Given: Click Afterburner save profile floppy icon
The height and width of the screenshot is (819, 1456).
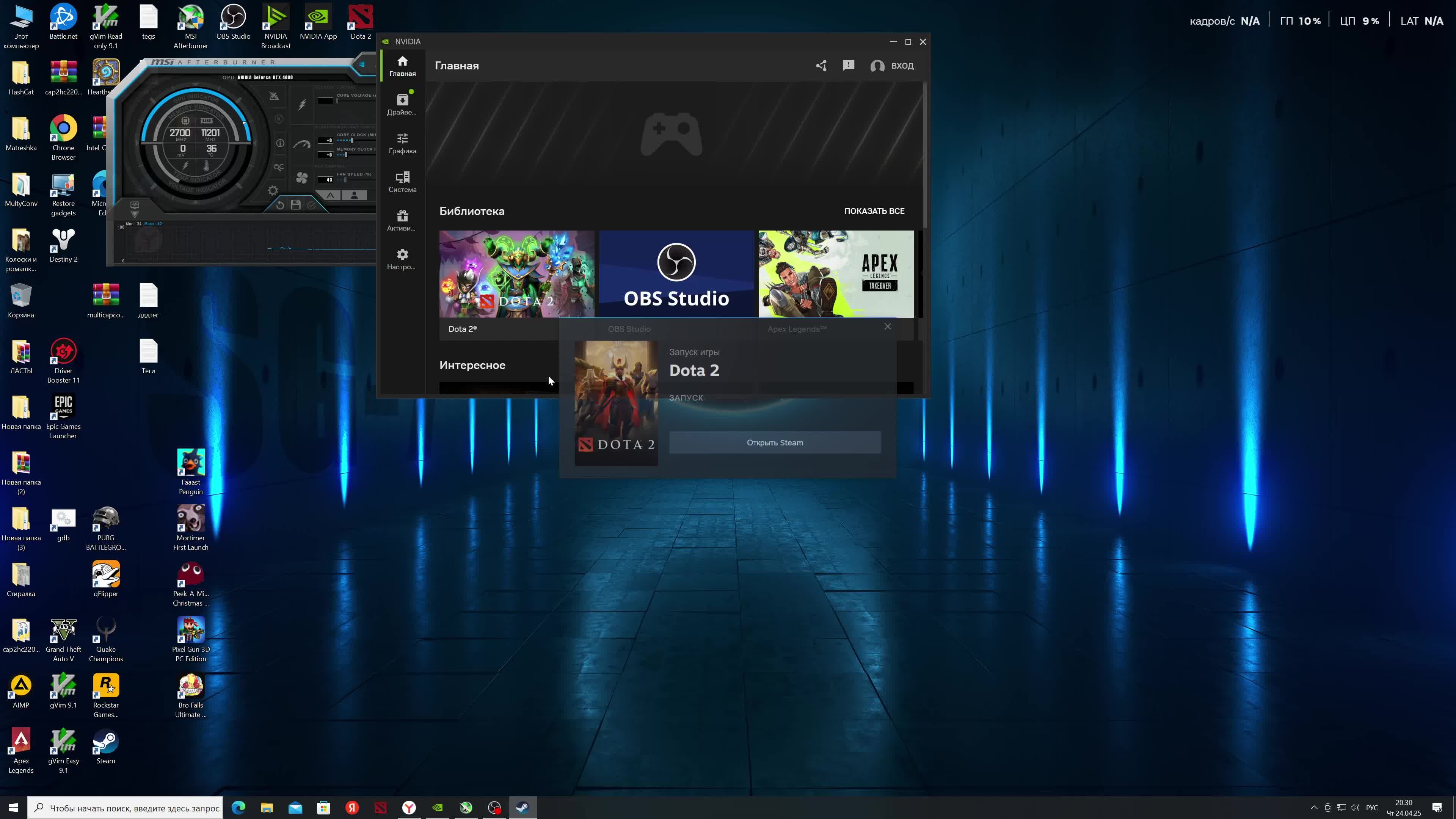Looking at the screenshot, I should (x=296, y=205).
